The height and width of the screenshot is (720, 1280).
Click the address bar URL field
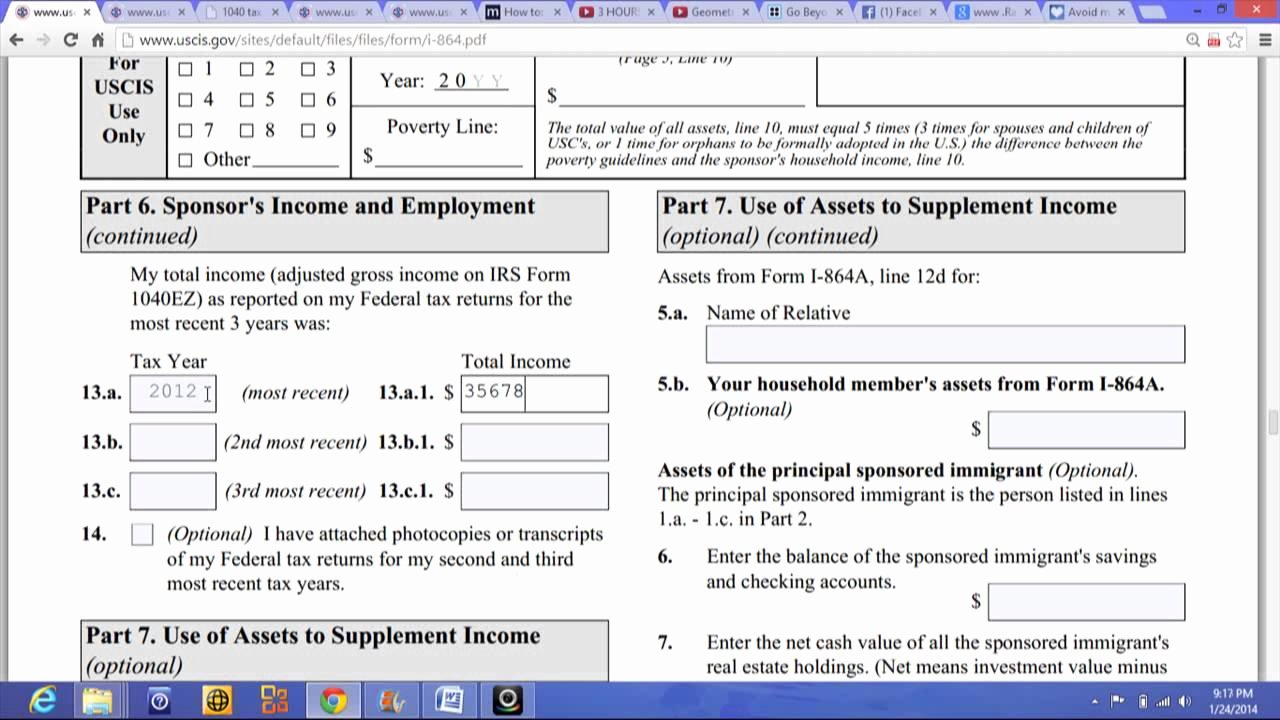tap(650, 40)
